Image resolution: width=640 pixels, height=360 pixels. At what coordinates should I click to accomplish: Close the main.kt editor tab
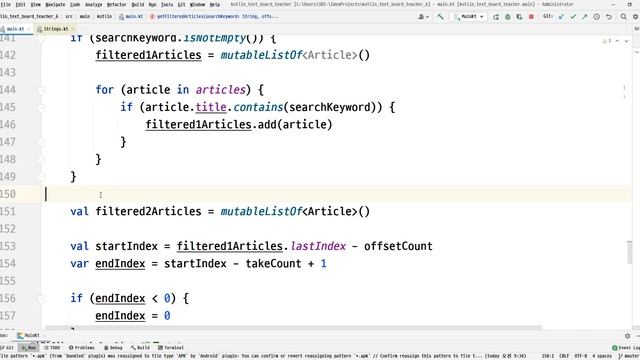click(29, 29)
